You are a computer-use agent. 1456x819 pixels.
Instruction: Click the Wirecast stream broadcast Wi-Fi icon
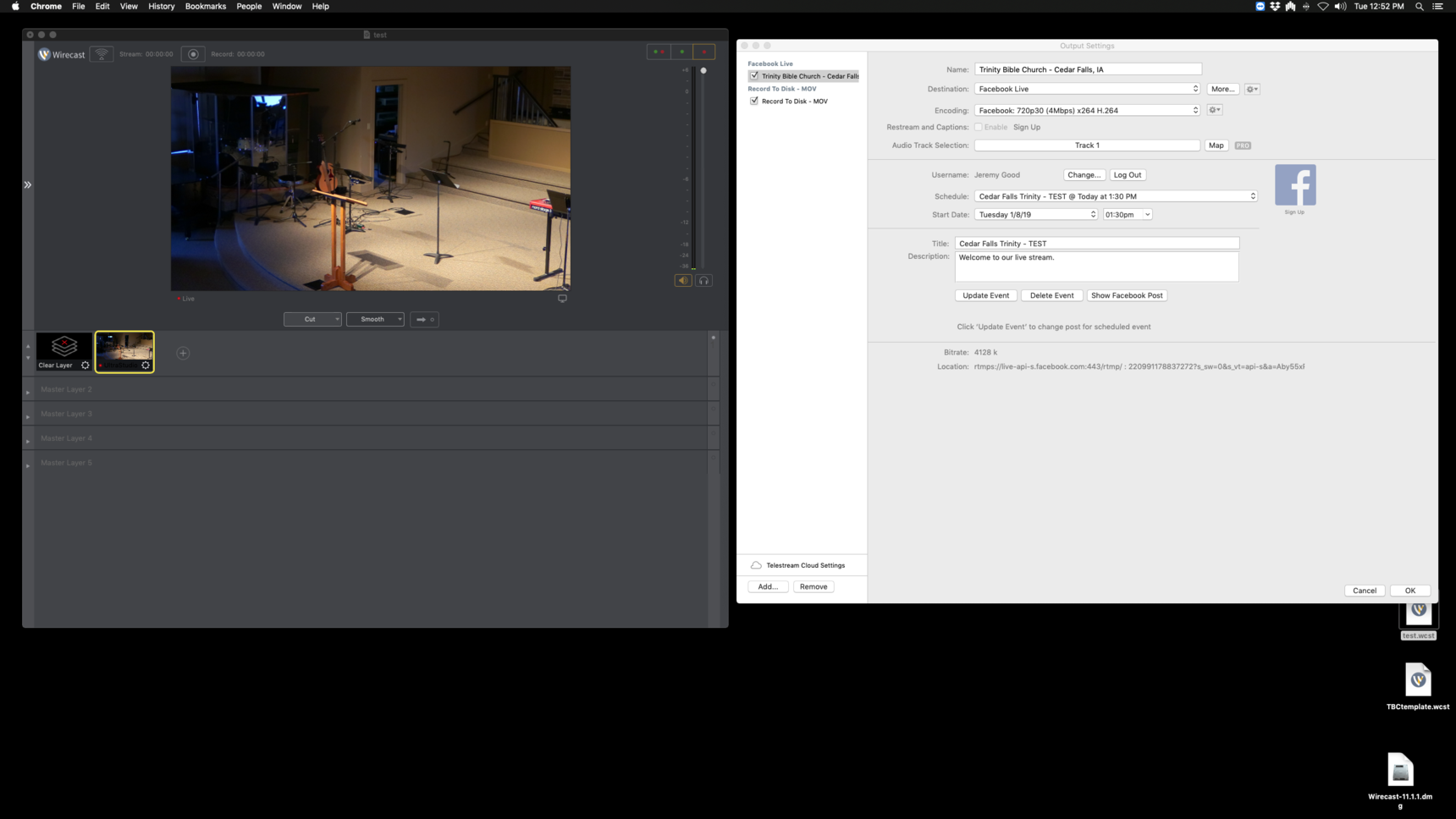tap(102, 54)
